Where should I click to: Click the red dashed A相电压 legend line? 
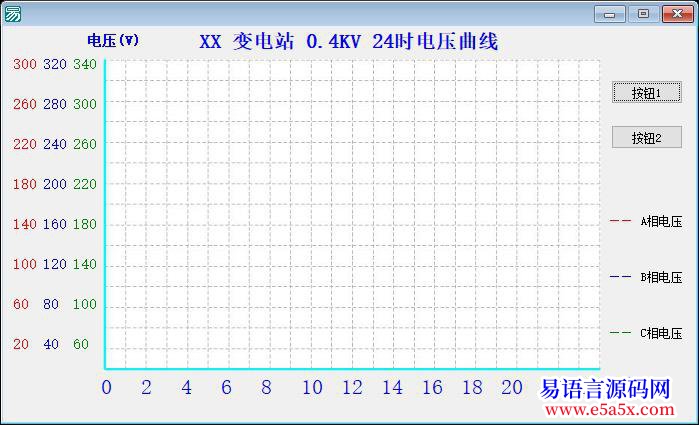(x=621, y=220)
